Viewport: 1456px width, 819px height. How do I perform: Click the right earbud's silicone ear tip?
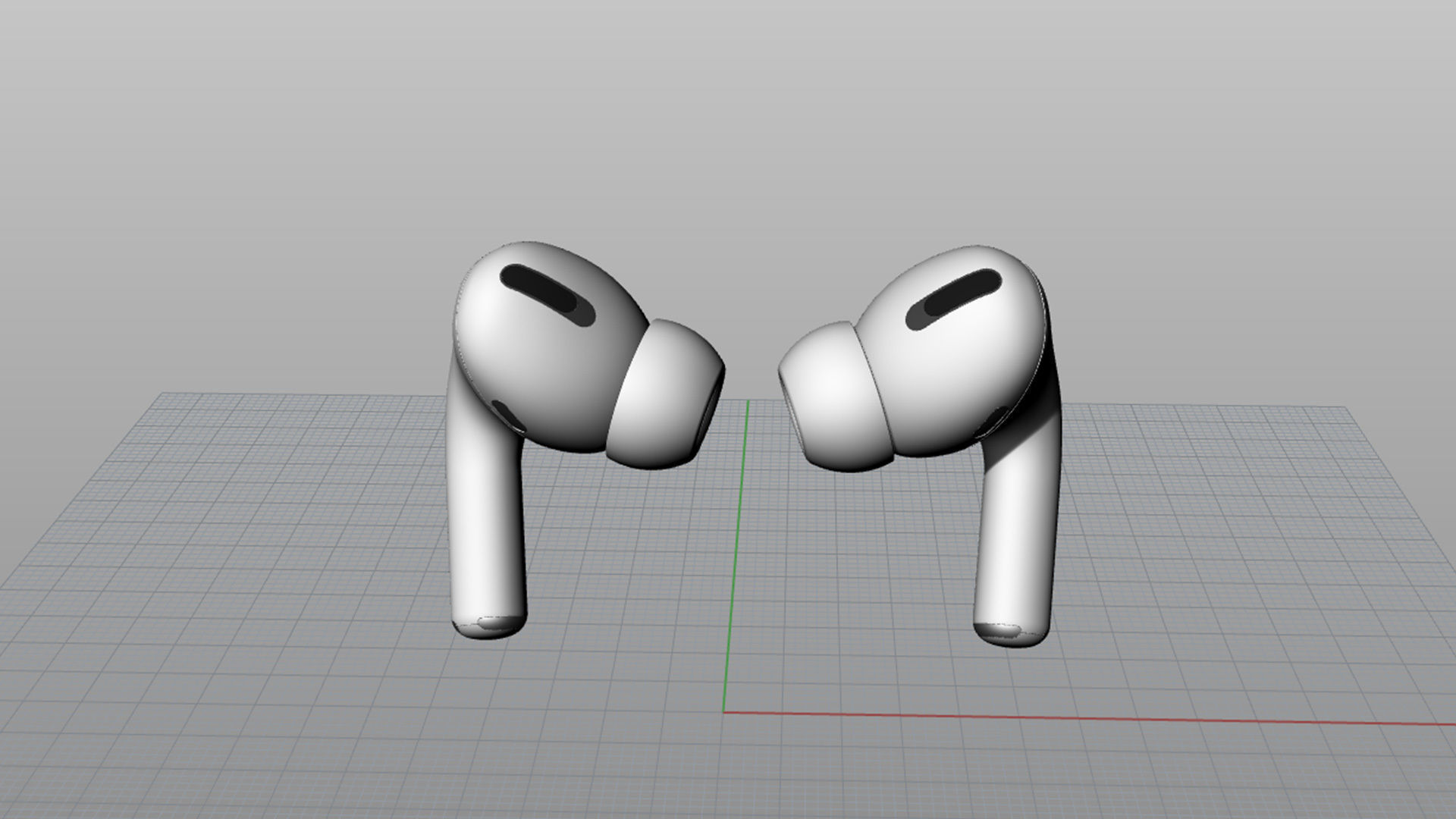836,396
